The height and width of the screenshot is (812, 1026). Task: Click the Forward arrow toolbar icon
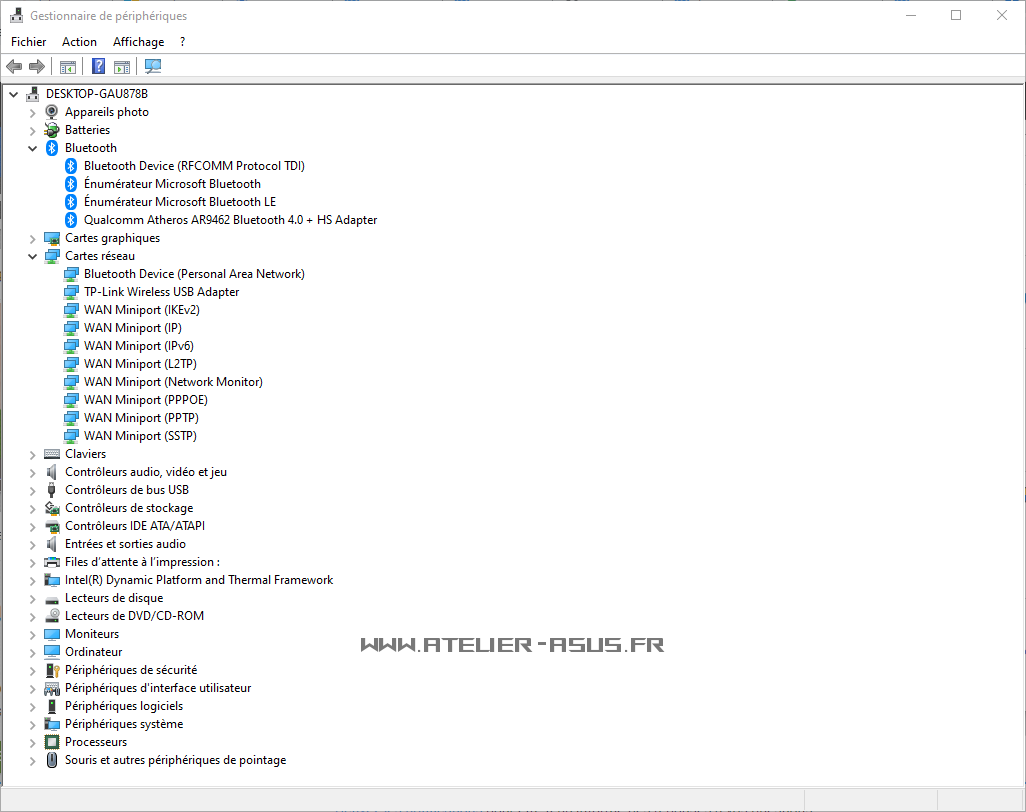pyautogui.click(x=37, y=66)
